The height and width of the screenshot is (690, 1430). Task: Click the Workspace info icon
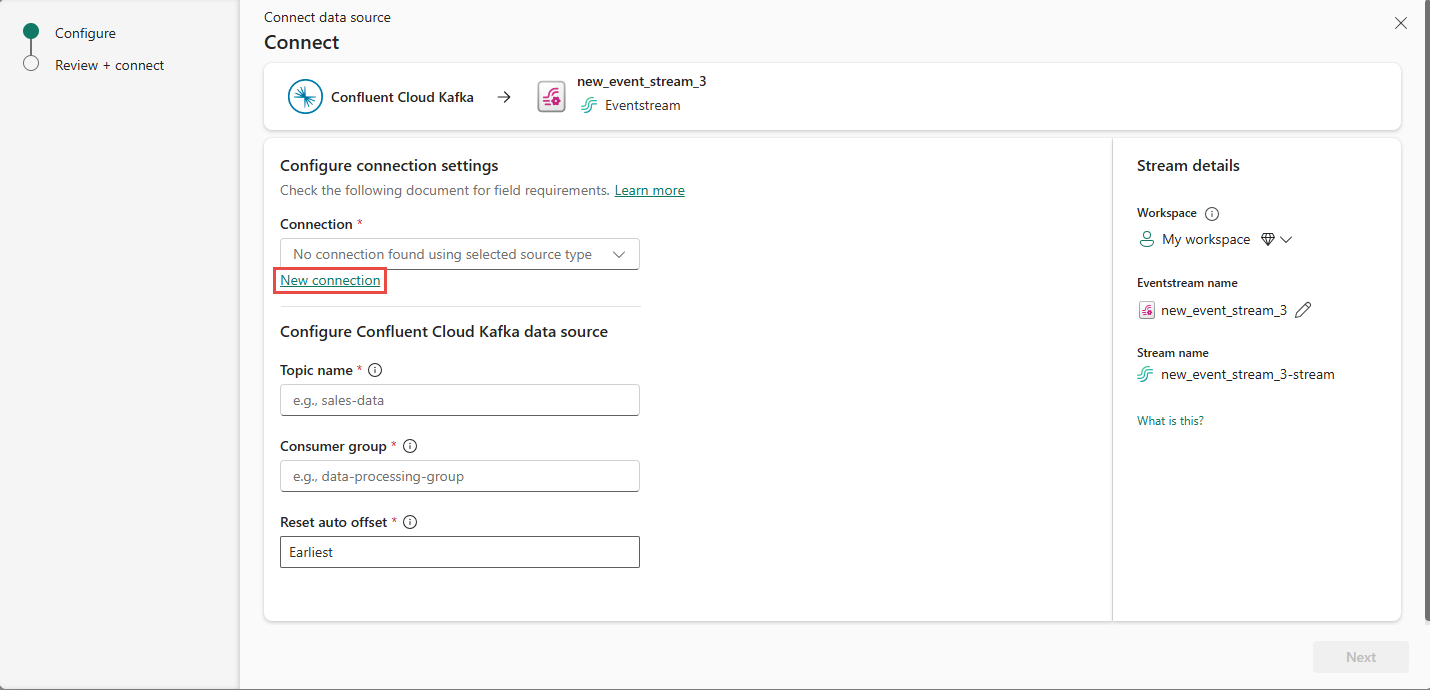tap(1212, 213)
